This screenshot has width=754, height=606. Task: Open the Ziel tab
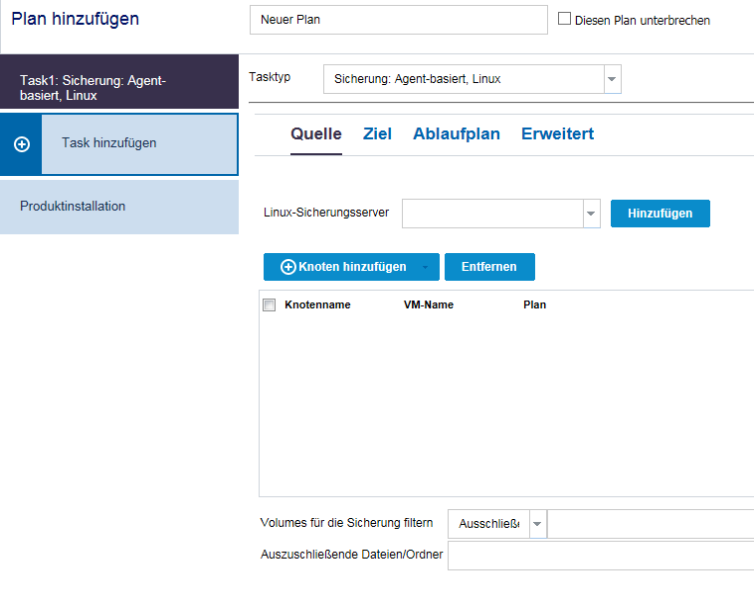[x=377, y=134]
